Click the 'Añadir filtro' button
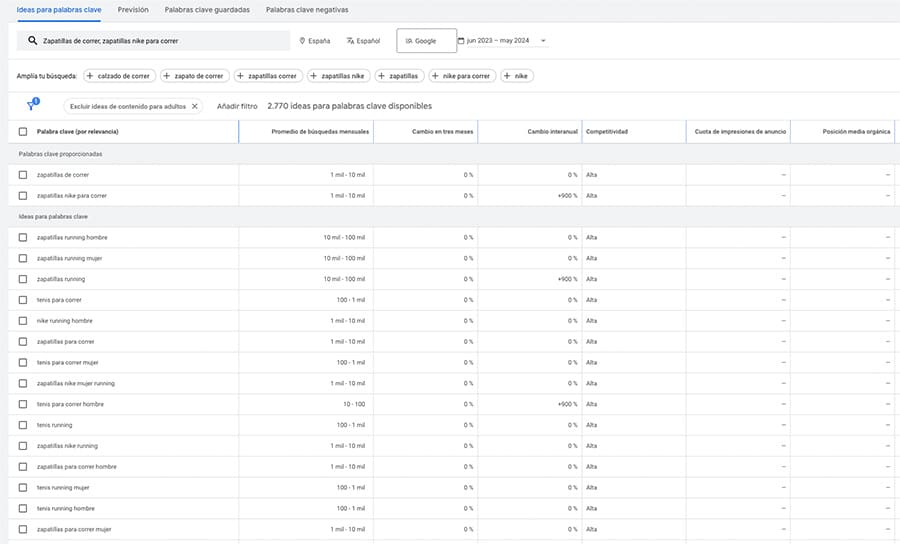Viewport: 900px width, 544px height. click(x=237, y=106)
